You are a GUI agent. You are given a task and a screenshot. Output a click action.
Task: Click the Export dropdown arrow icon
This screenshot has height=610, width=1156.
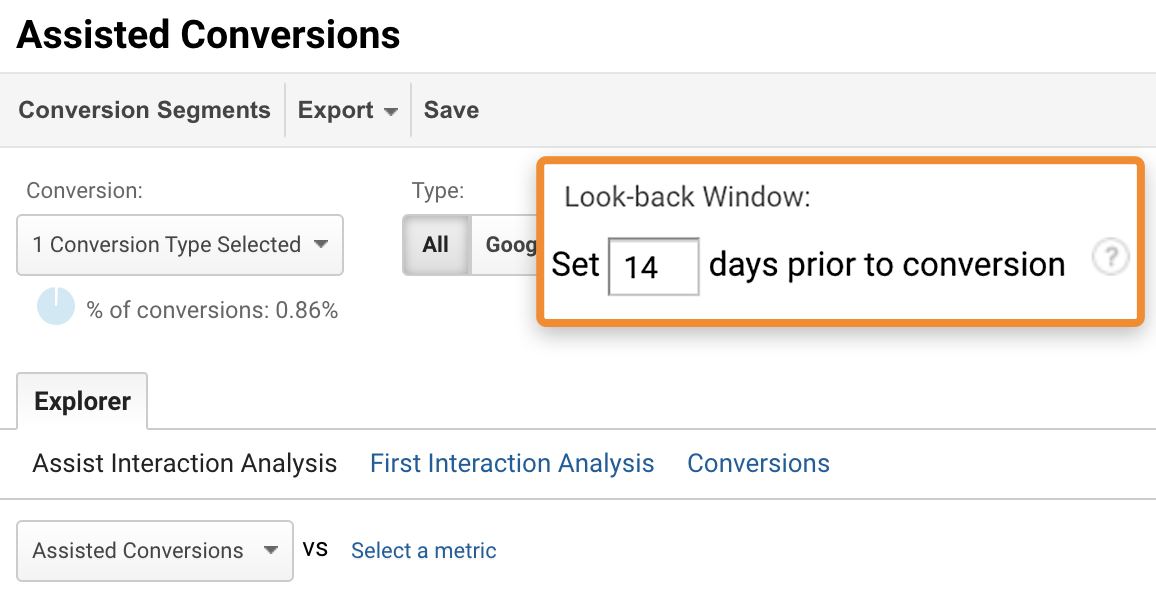[x=390, y=110]
